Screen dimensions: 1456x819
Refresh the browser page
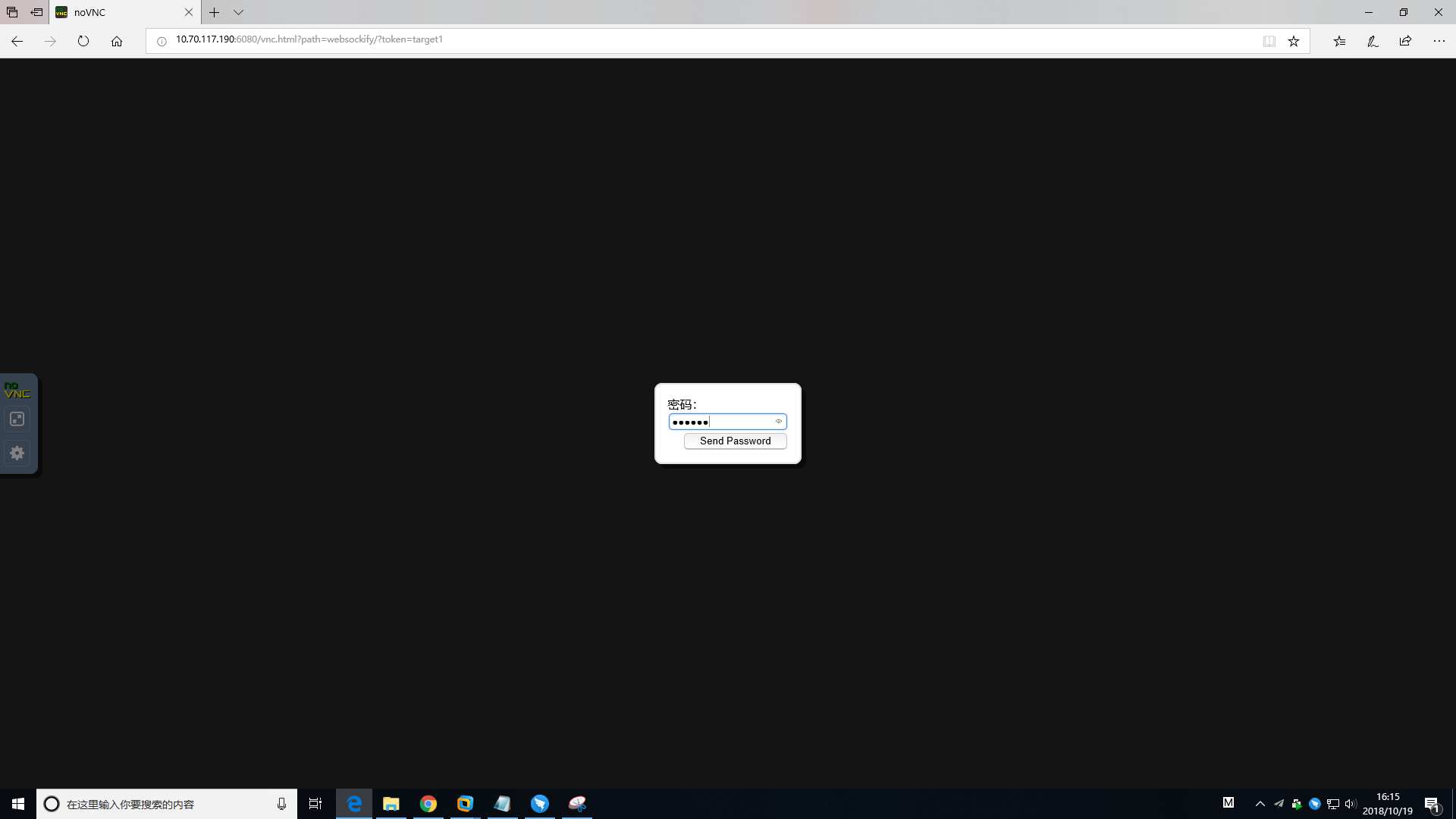(83, 41)
